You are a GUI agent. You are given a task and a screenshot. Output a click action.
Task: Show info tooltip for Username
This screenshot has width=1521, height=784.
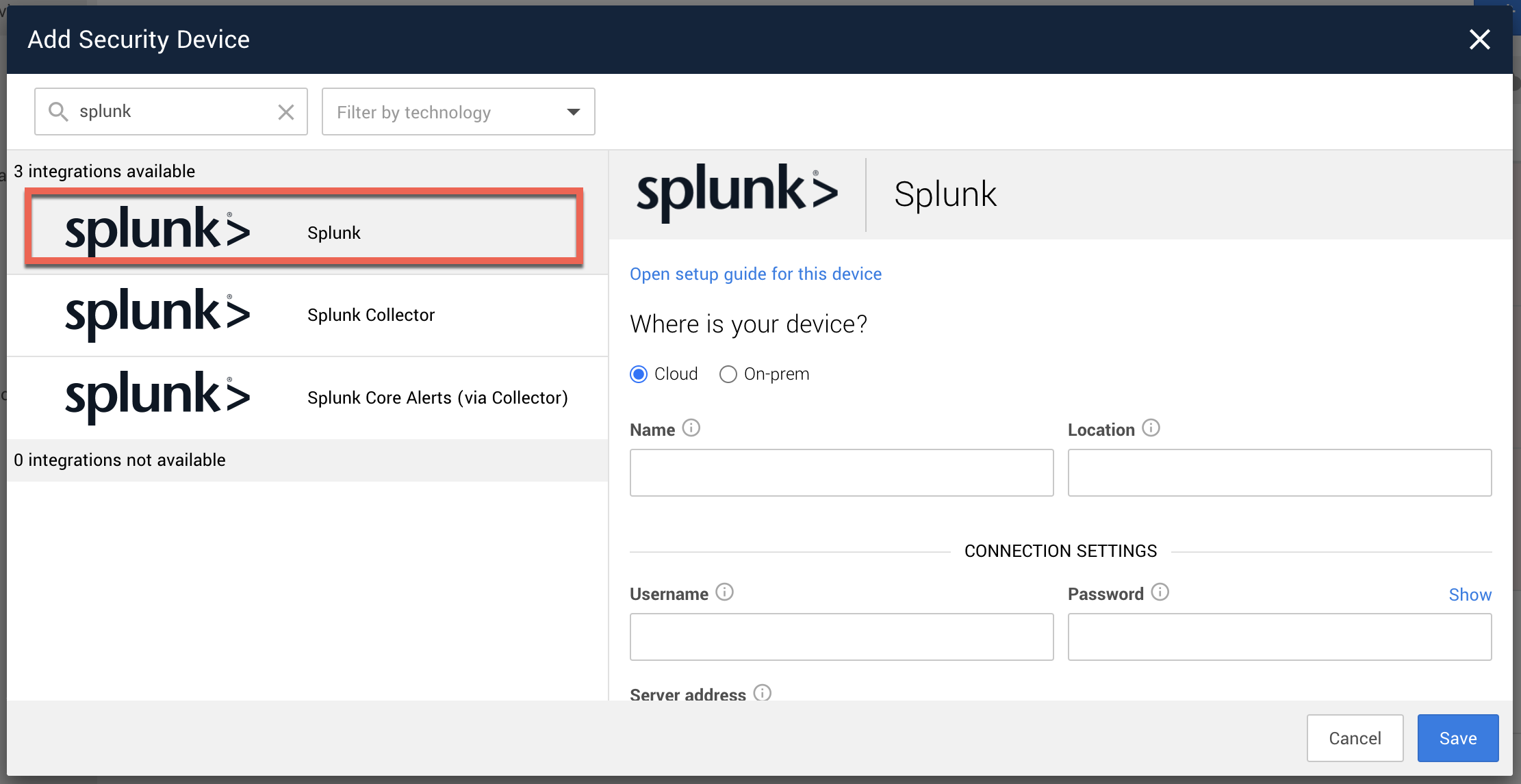click(x=725, y=592)
